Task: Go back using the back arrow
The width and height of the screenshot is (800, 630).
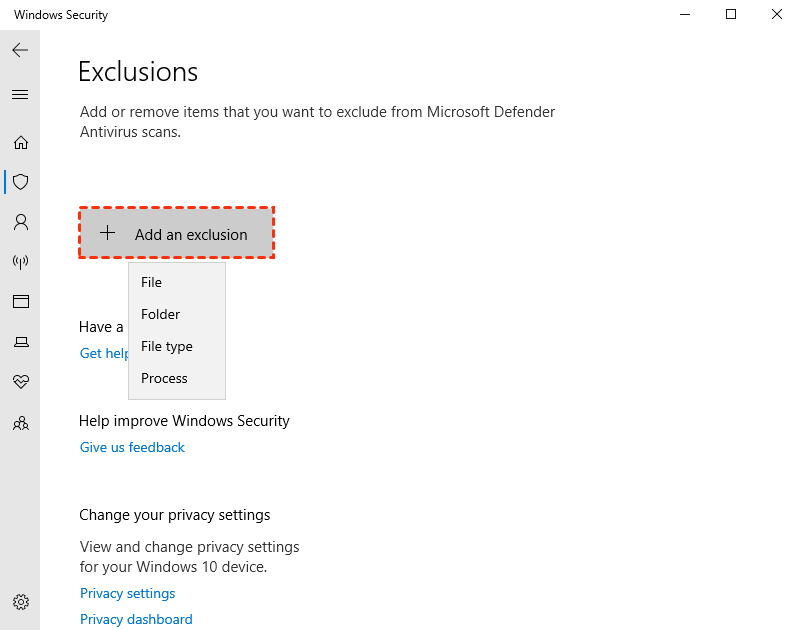Action: 20,50
